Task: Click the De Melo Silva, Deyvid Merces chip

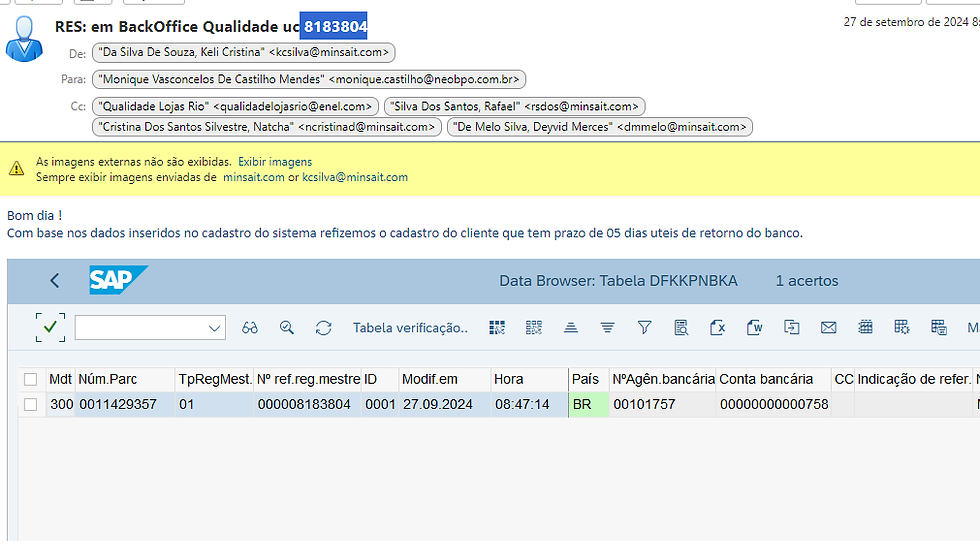Action: (x=600, y=127)
